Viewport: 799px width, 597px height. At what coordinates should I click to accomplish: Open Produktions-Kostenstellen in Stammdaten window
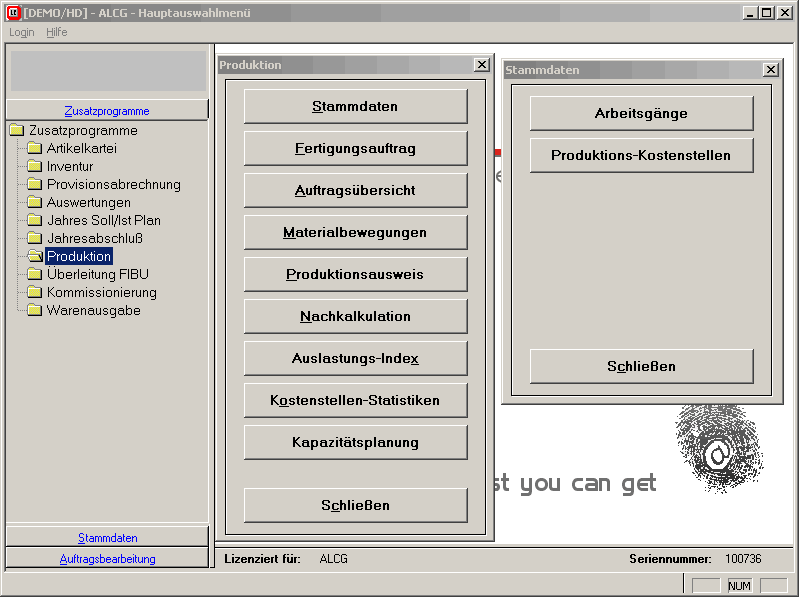point(641,155)
